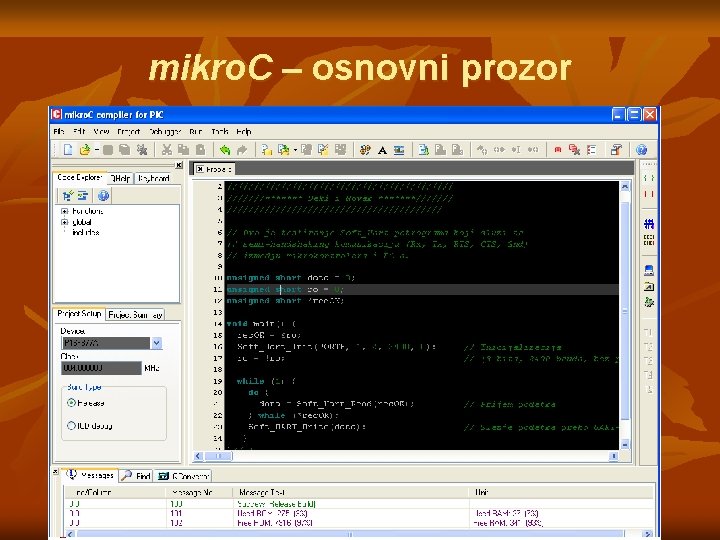Select the includes tree item
The height and width of the screenshot is (540, 720).
(x=86, y=232)
